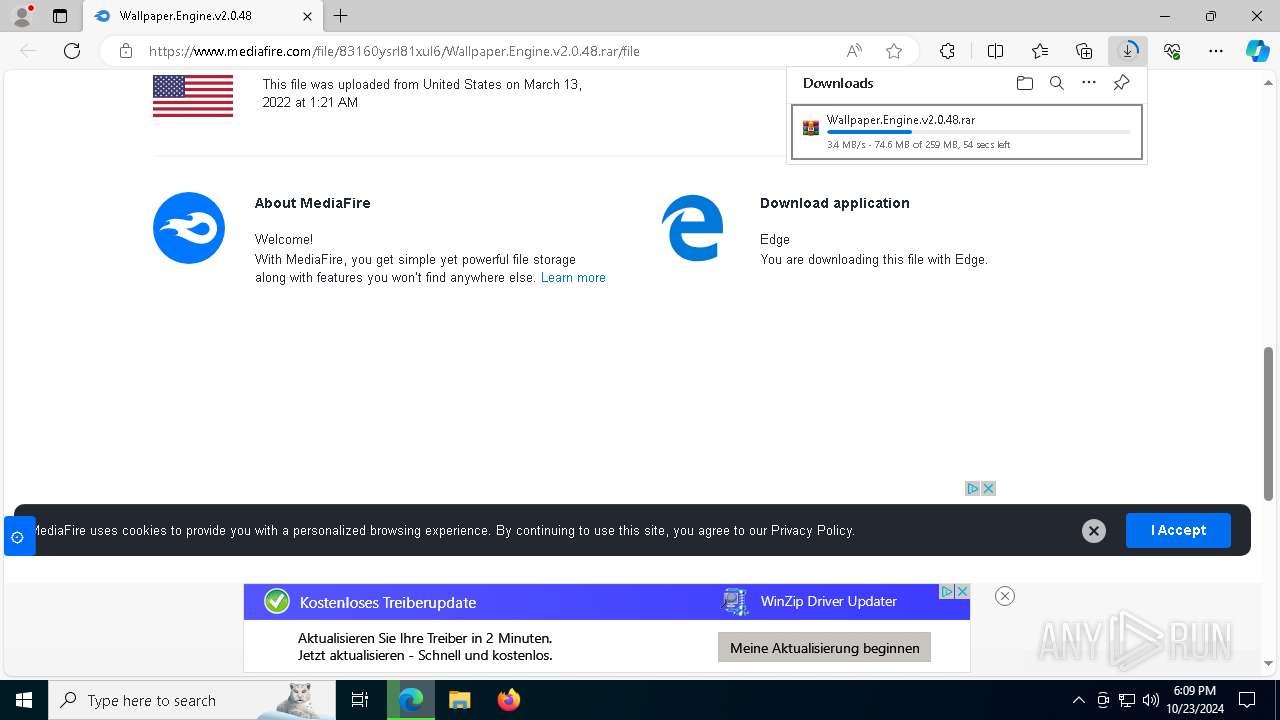1280x720 pixels.
Task: Toggle Split screen view icon
Action: coord(995,51)
